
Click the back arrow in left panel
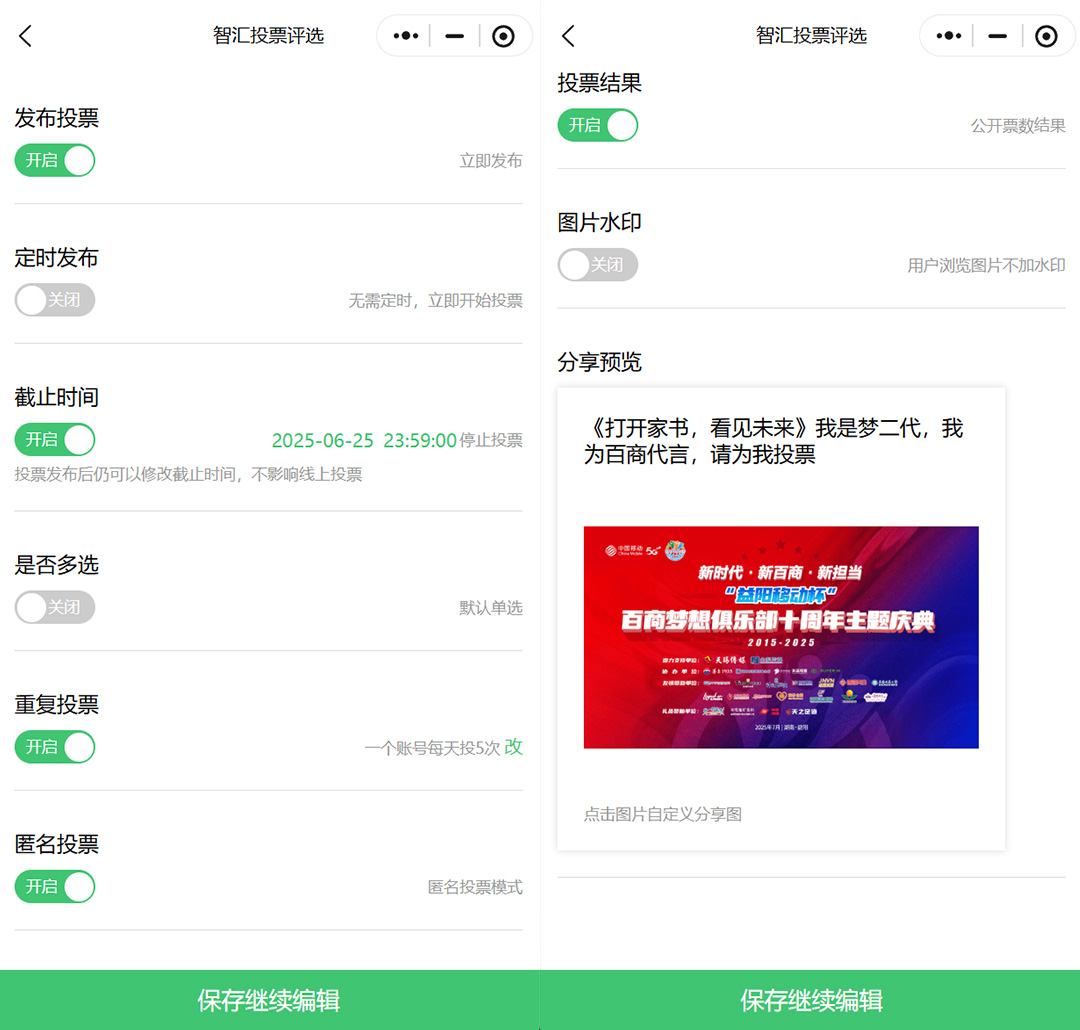[26, 36]
